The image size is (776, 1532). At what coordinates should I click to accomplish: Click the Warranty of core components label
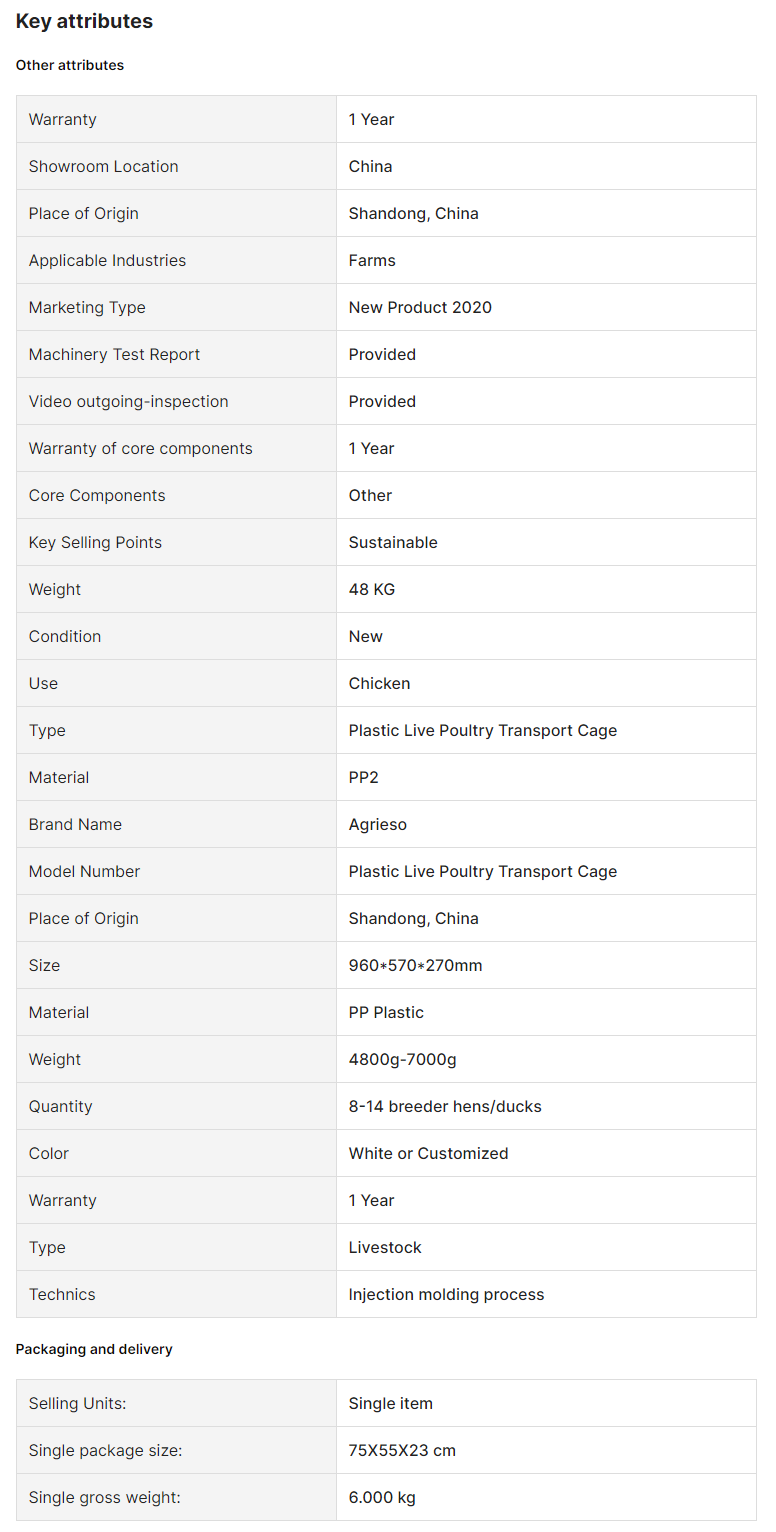coord(140,448)
